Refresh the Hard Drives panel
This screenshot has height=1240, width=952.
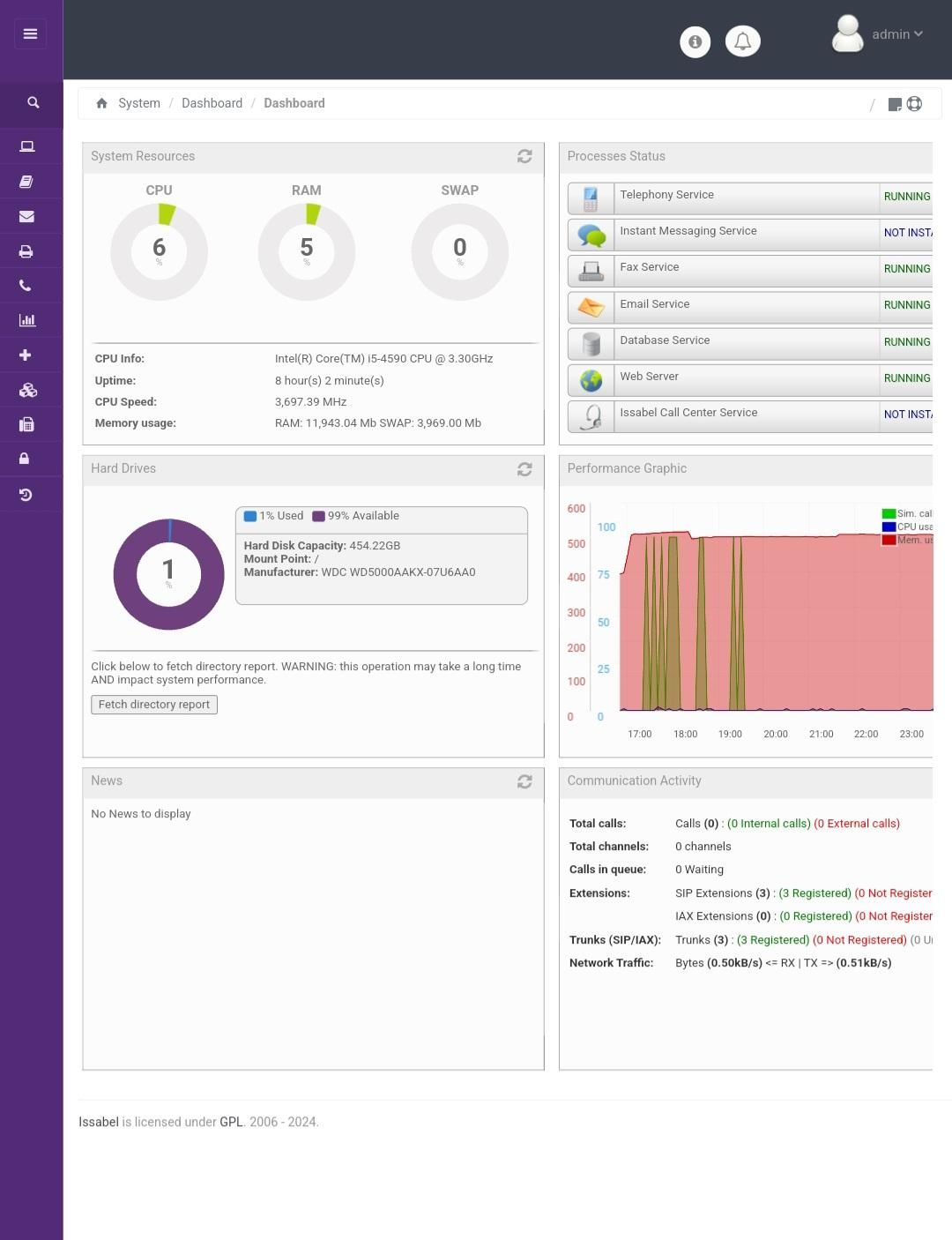[524, 469]
